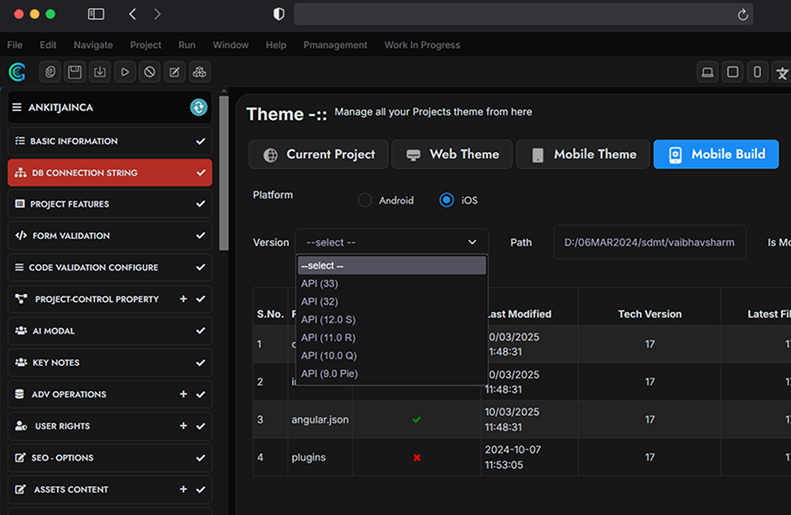Viewport: 791px width, 515px height.
Task: Open the Version select dropdown
Action: pos(391,242)
